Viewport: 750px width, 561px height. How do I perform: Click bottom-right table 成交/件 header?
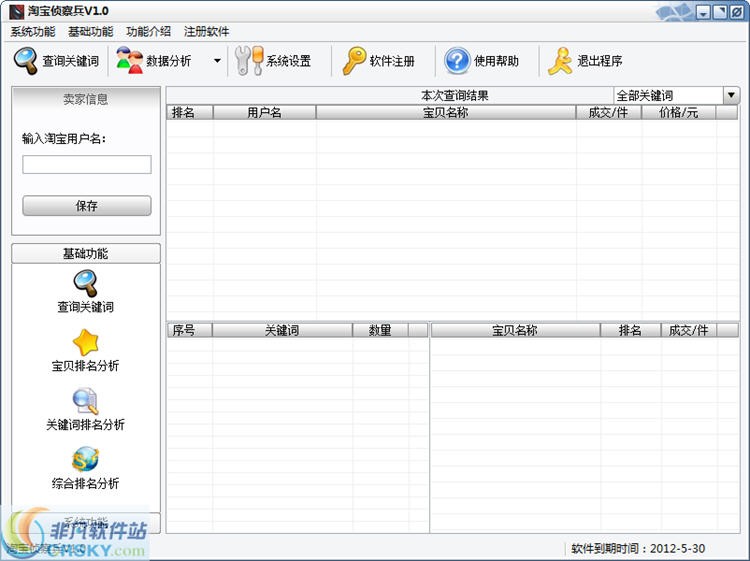click(689, 330)
